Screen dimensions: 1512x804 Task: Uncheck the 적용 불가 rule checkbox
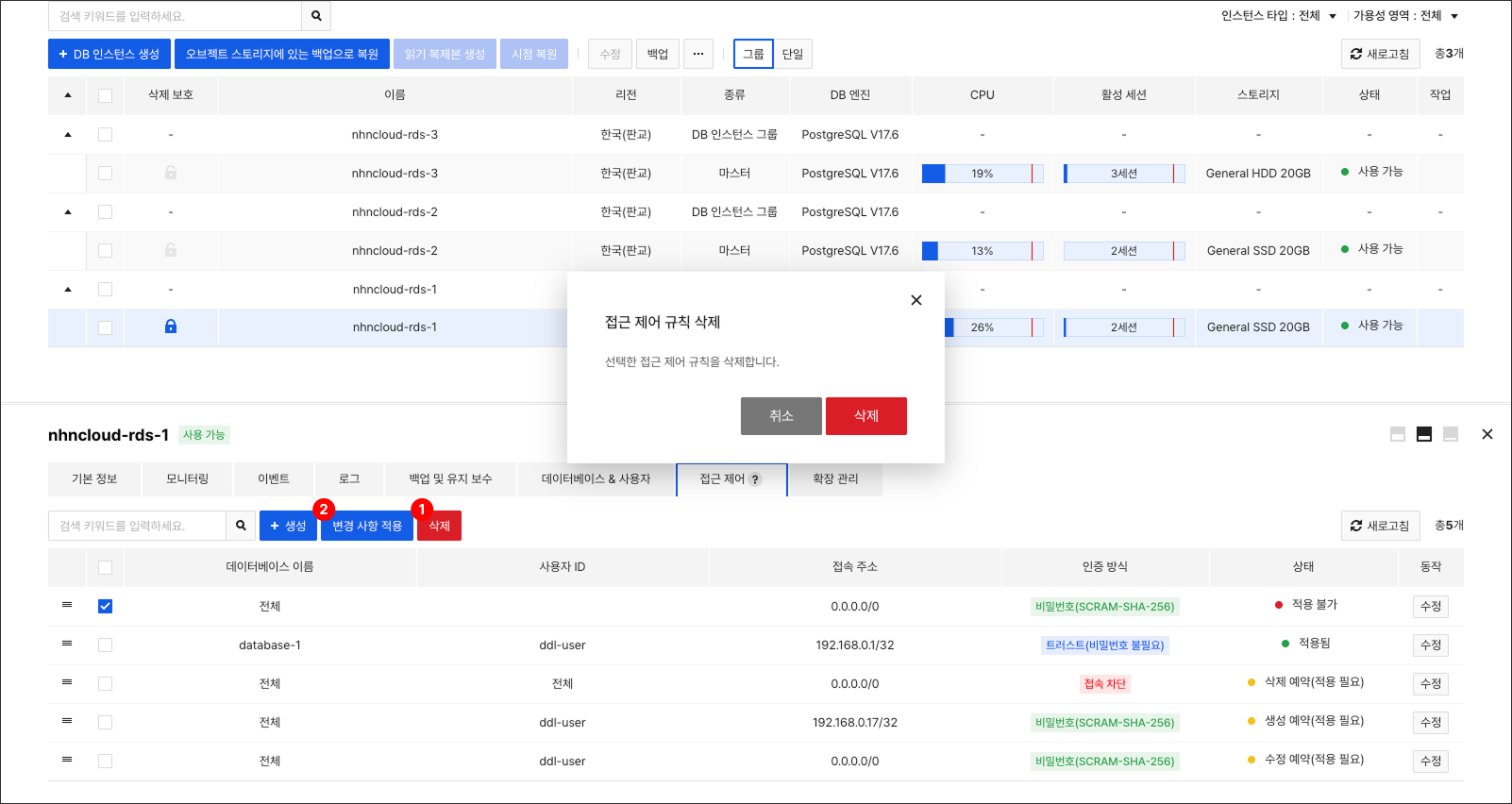[105, 606]
